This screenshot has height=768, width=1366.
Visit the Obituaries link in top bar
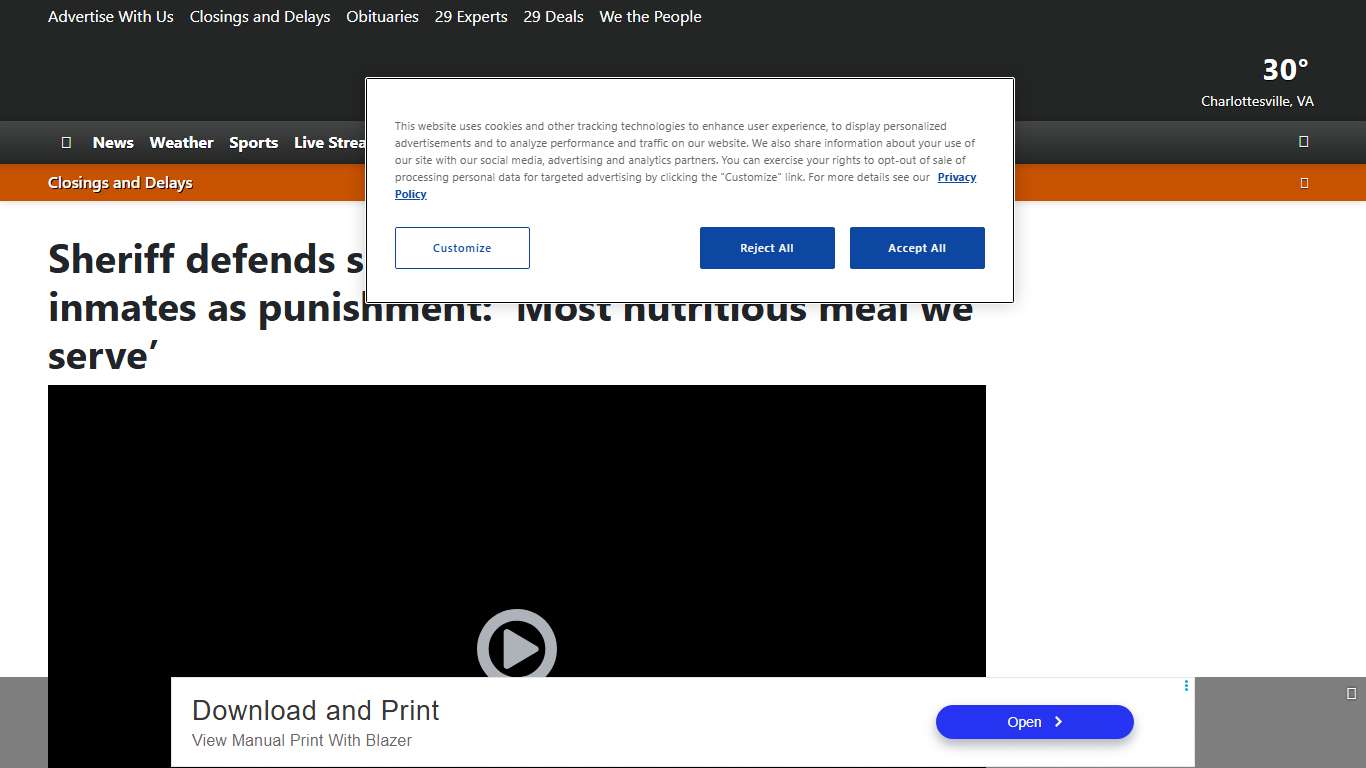coord(382,17)
